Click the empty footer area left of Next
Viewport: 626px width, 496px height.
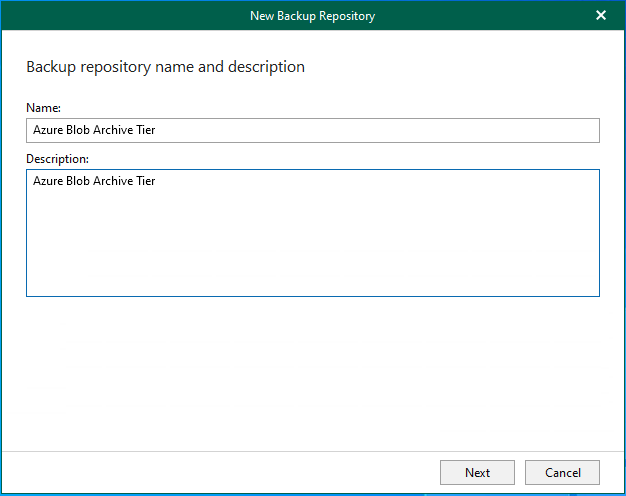click(x=220, y=472)
